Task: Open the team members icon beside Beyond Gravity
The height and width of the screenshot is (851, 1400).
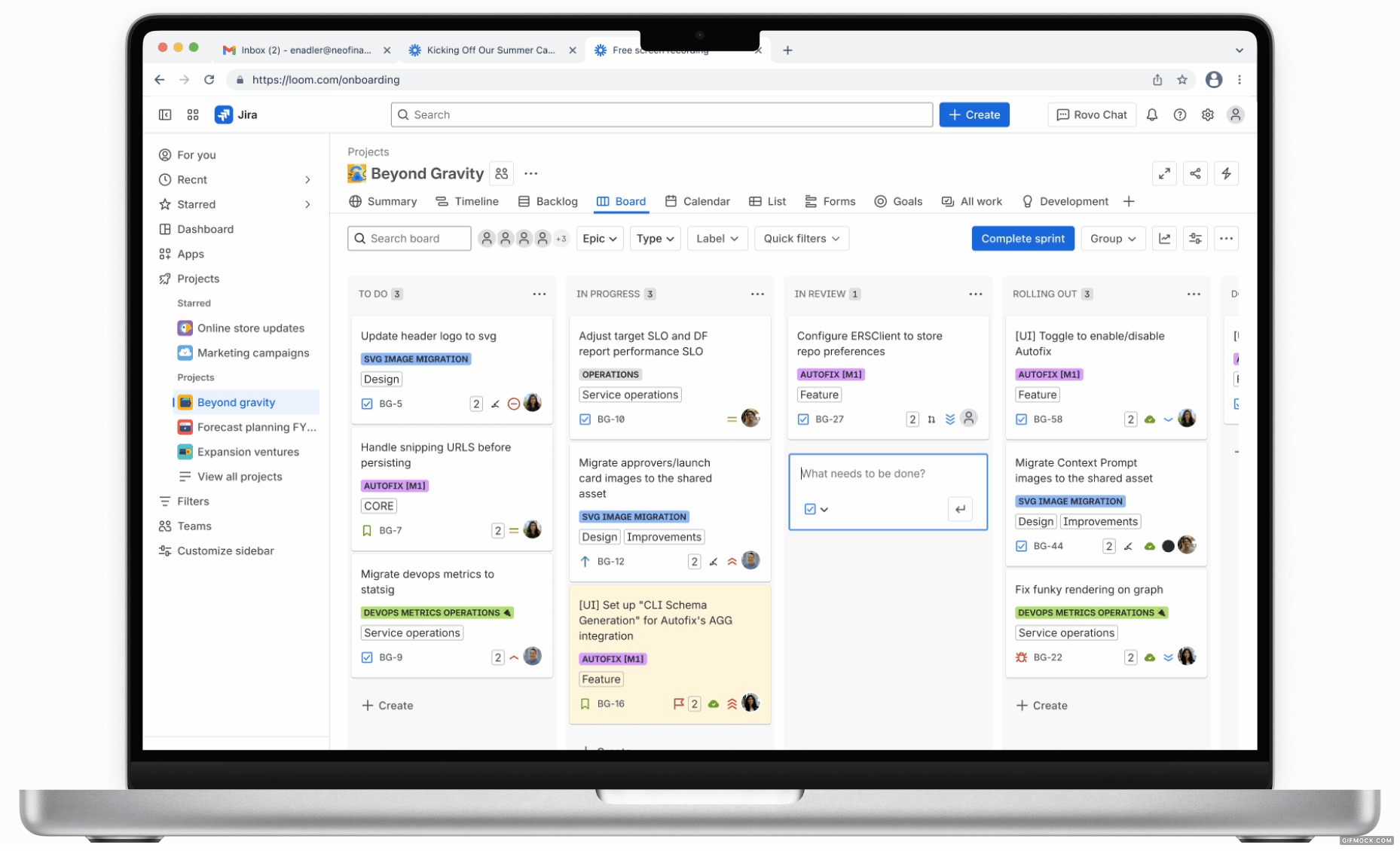Action: 502,174
